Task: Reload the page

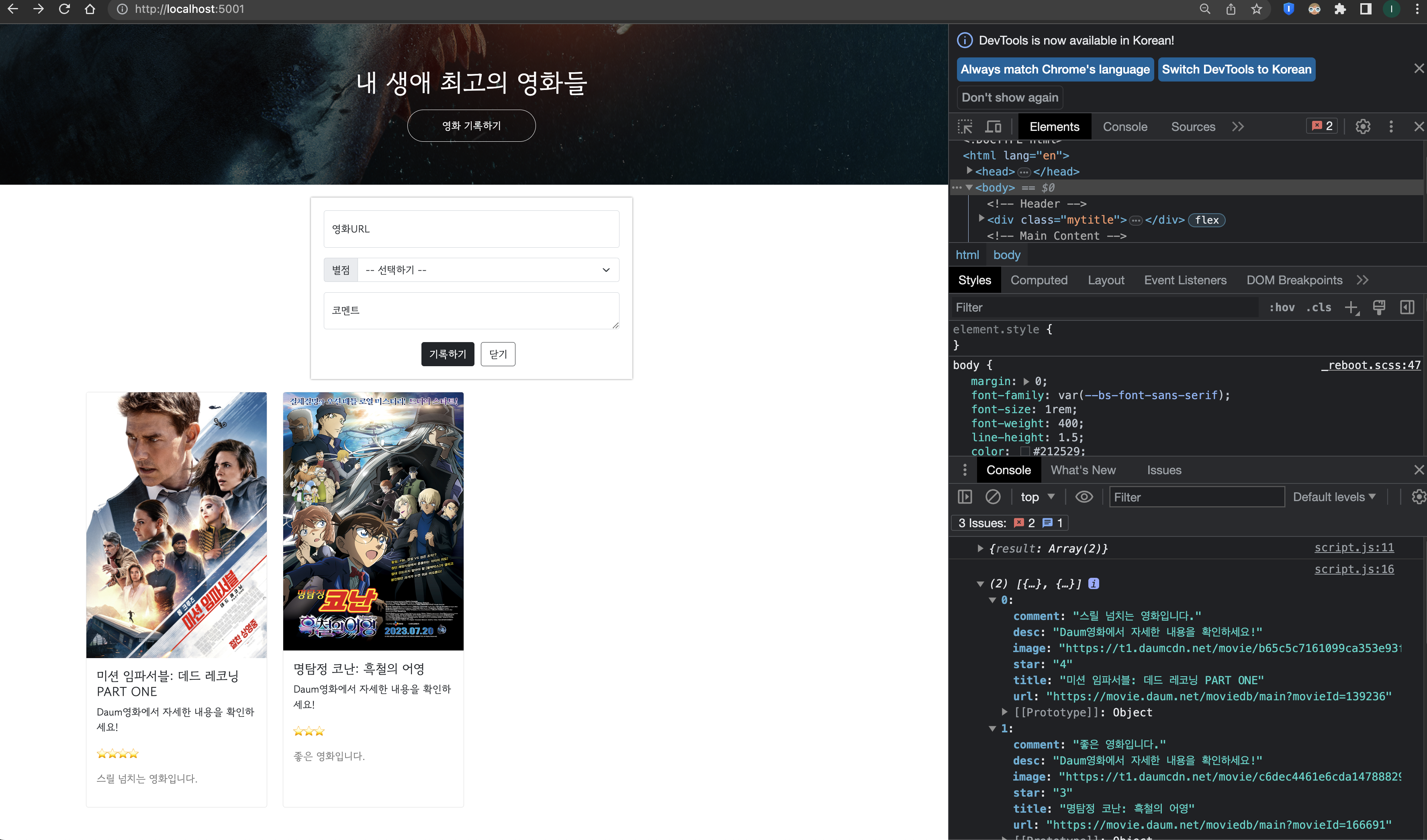Action: point(65,9)
